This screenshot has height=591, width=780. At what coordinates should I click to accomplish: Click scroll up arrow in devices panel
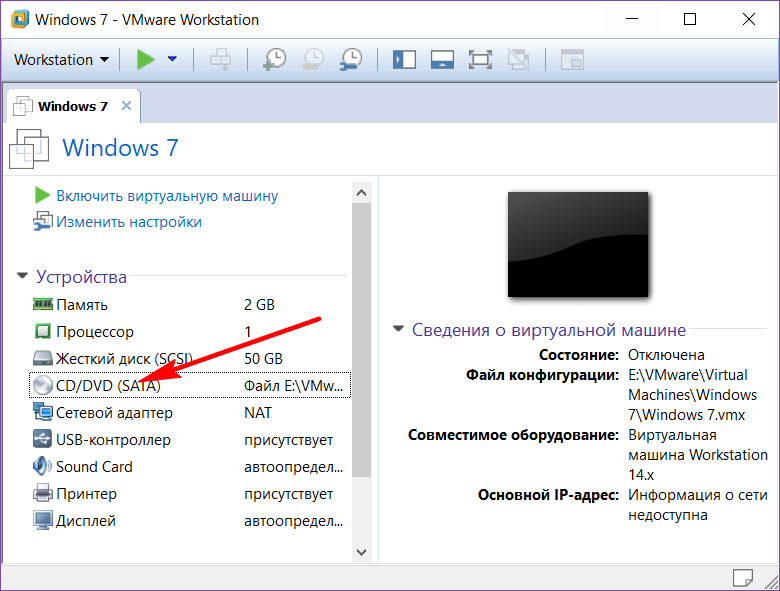[362, 193]
